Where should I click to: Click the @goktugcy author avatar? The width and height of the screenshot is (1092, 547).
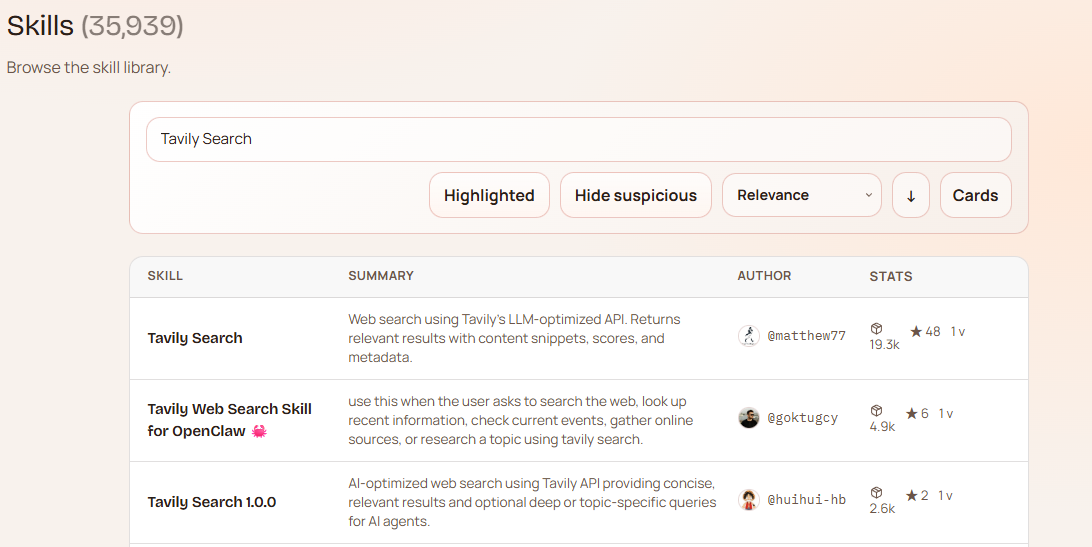[749, 418]
